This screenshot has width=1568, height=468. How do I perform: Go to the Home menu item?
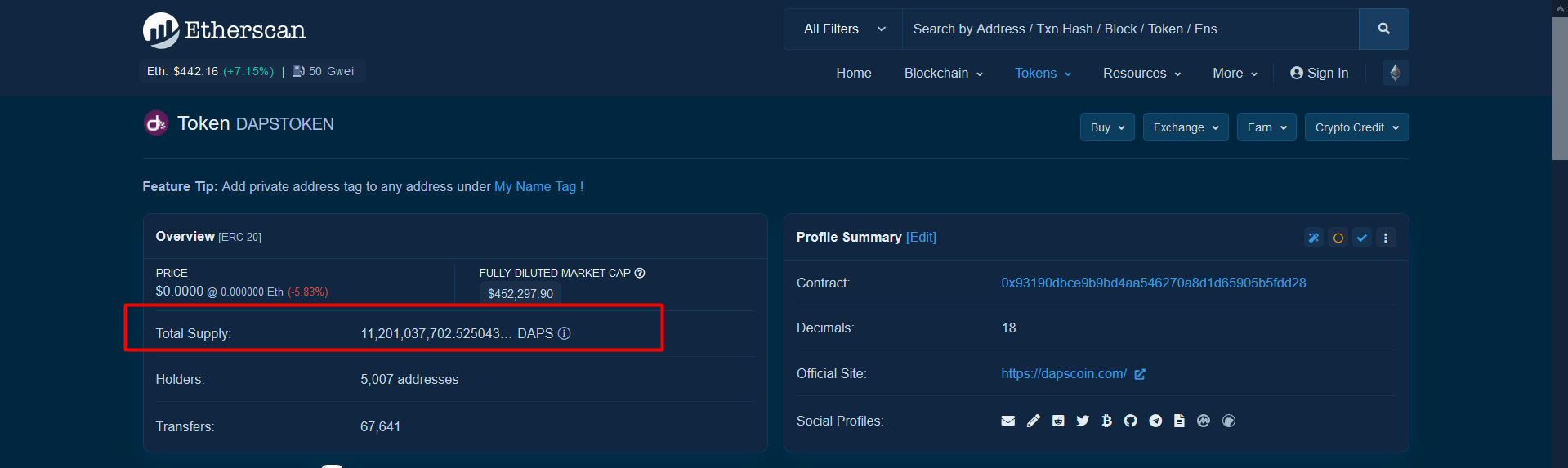pyautogui.click(x=854, y=73)
